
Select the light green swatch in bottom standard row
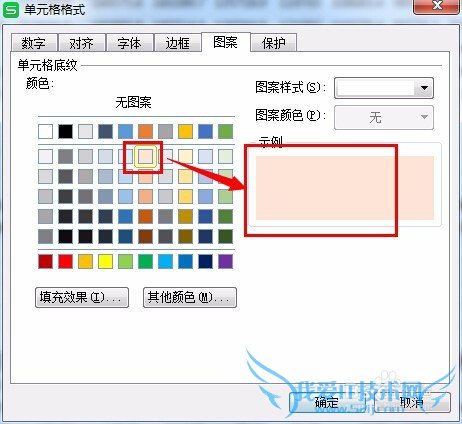point(125,261)
